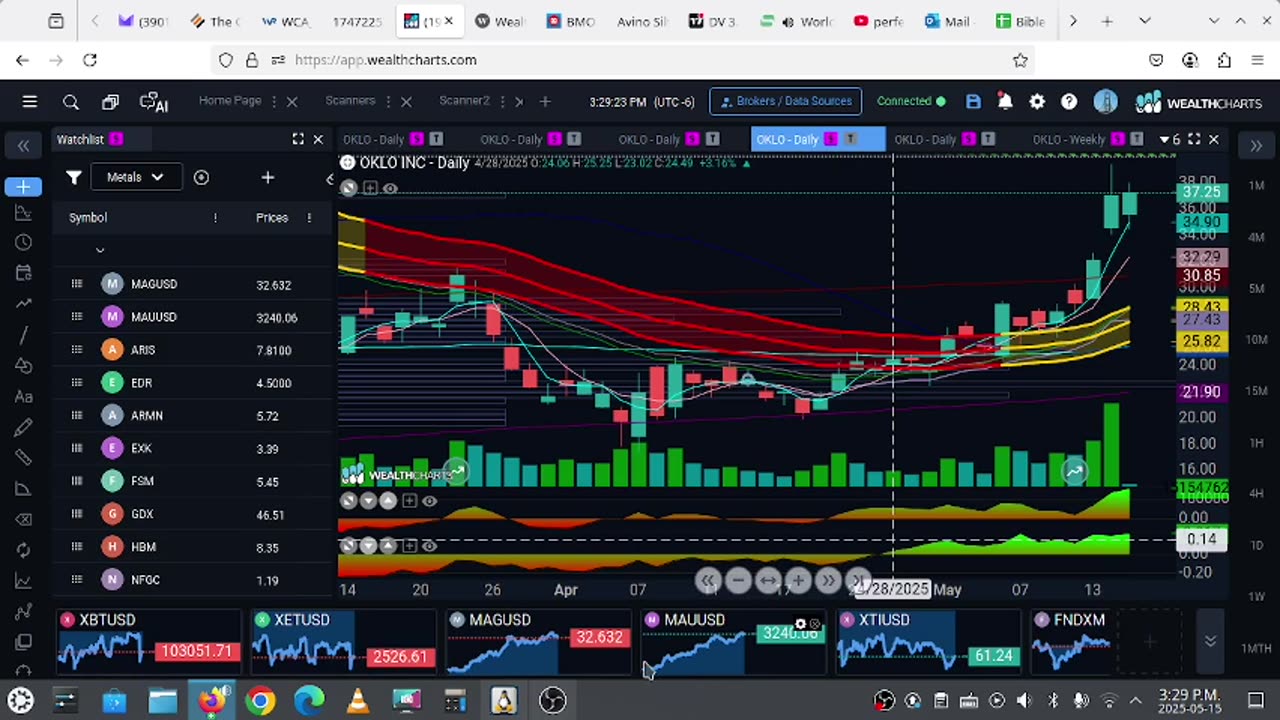Select the 1H timeframe on right sidebar
The height and width of the screenshot is (720, 1280).
1256,443
